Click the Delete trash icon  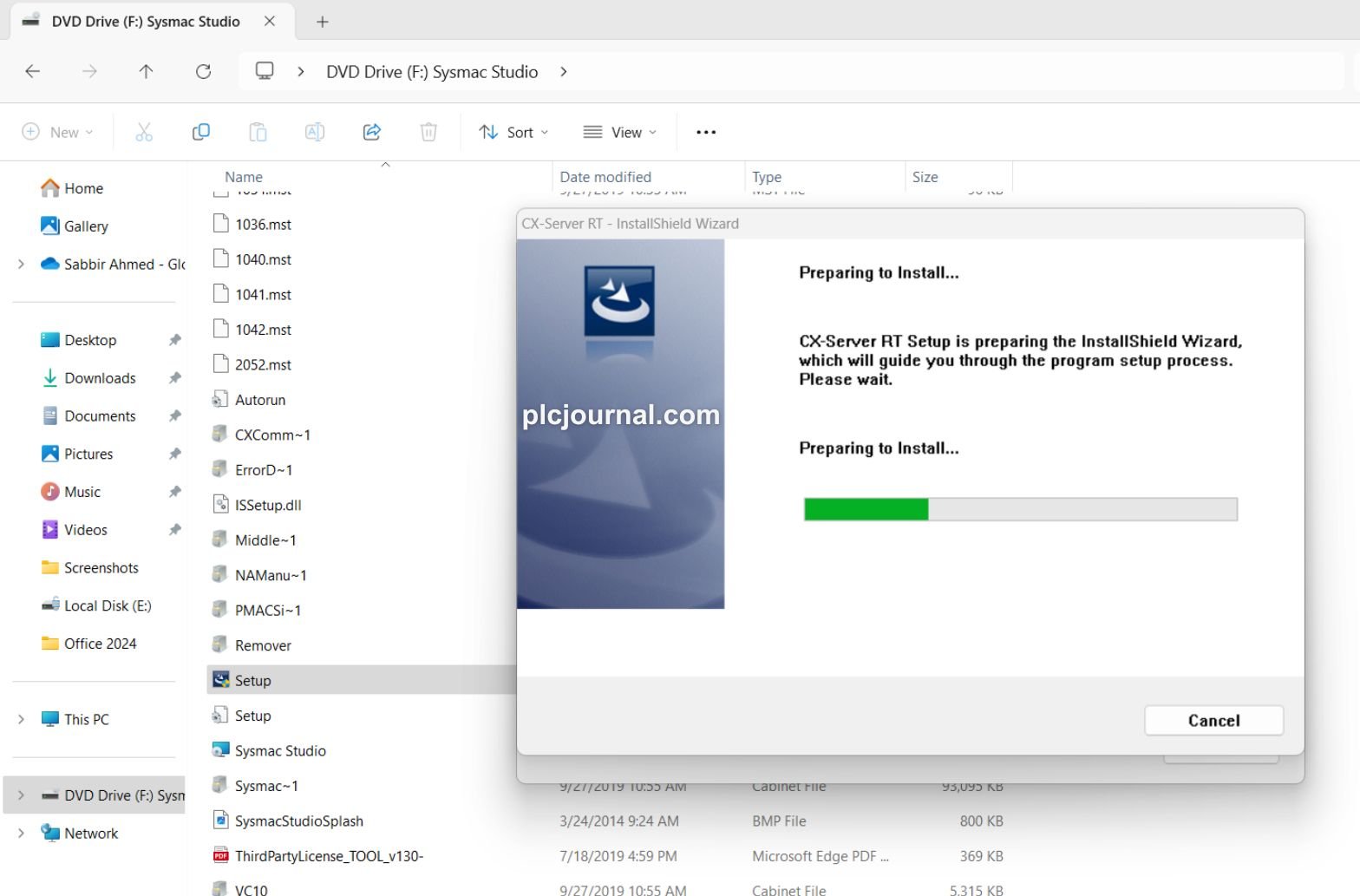click(428, 132)
